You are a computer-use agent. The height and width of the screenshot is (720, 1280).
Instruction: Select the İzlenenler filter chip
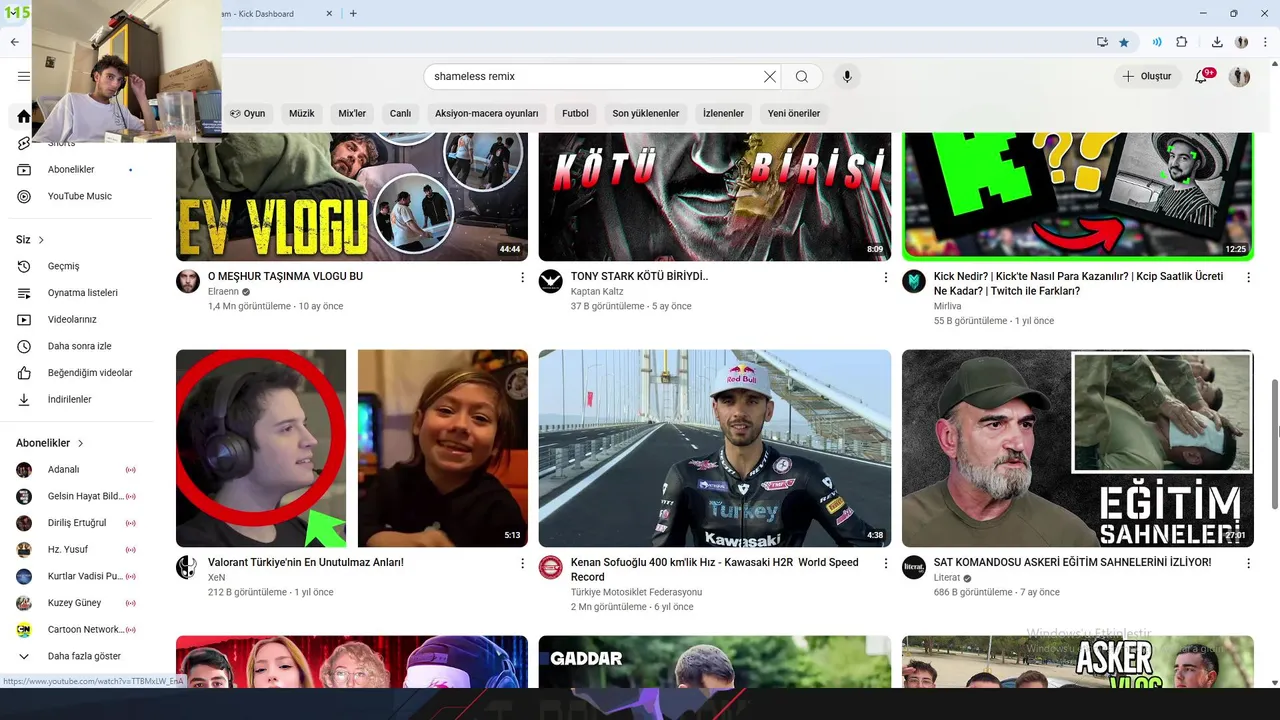pyautogui.click(x=723, y=113)
